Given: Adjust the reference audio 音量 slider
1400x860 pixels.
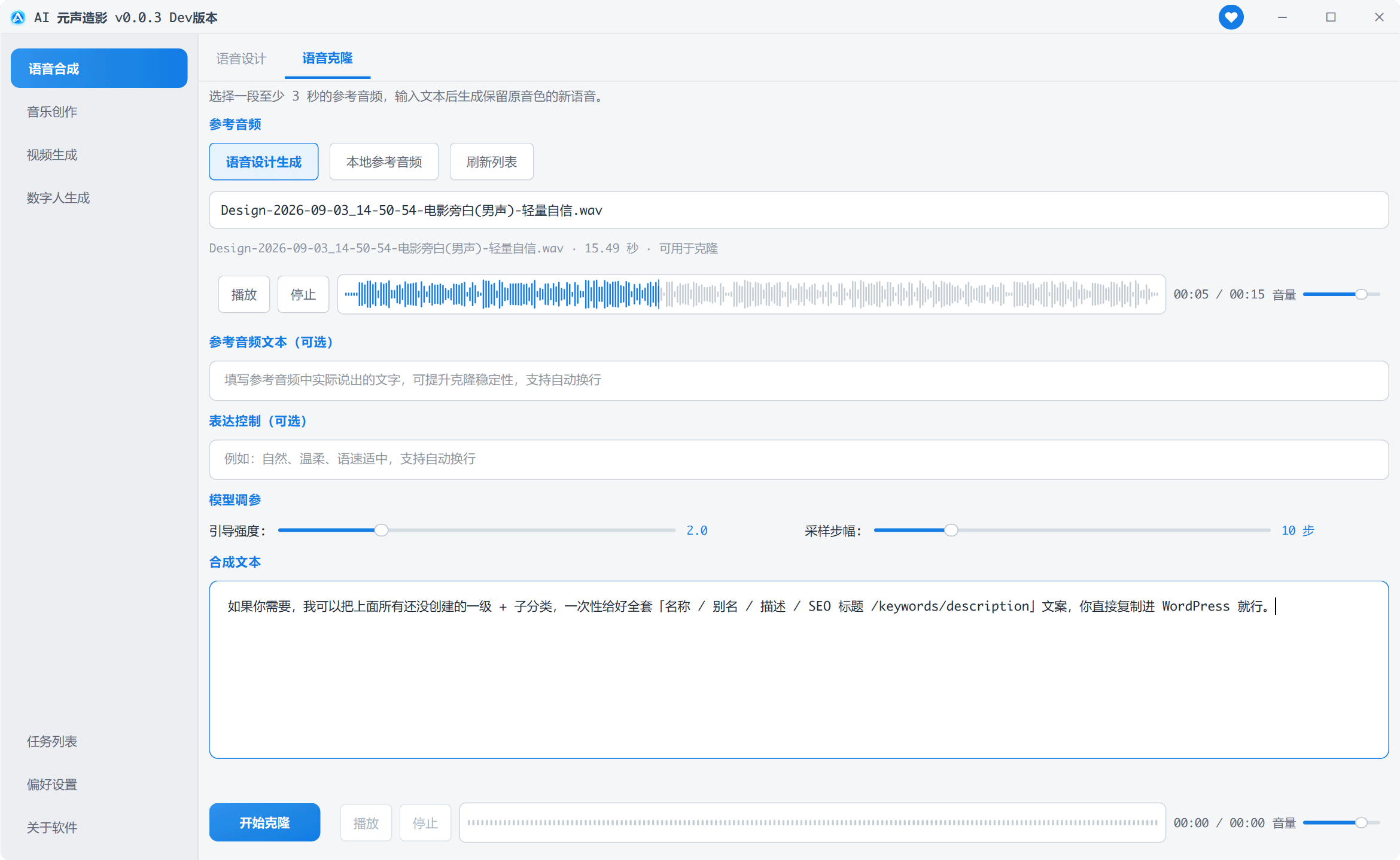Looking at the screenshot, I should pyautogui.click(x=1341, y=295).
